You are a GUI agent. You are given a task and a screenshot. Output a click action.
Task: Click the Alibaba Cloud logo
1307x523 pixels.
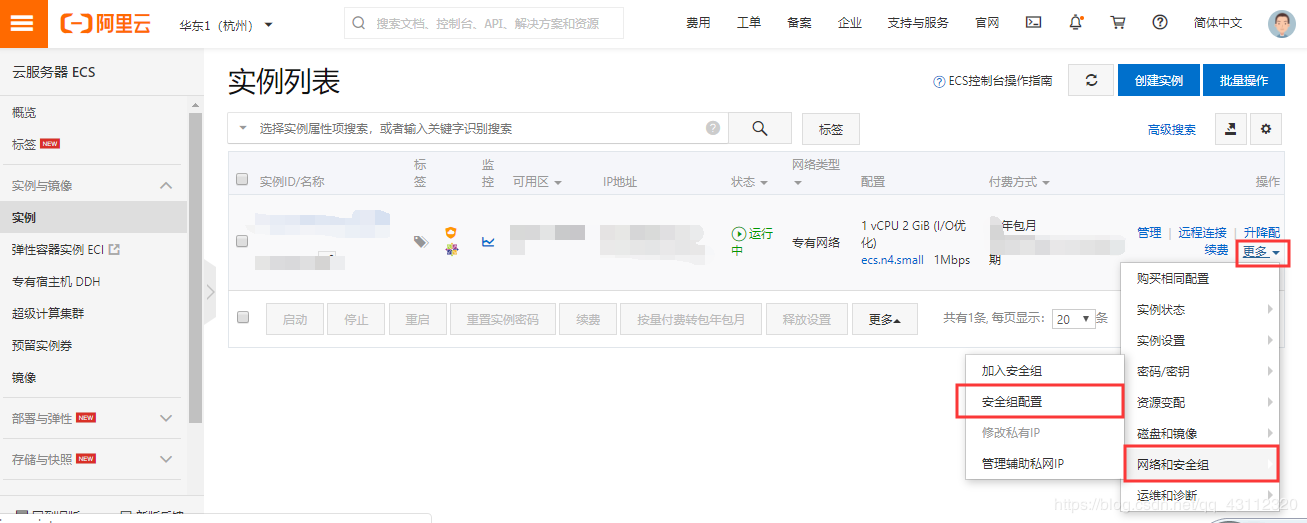coord(104,24)
